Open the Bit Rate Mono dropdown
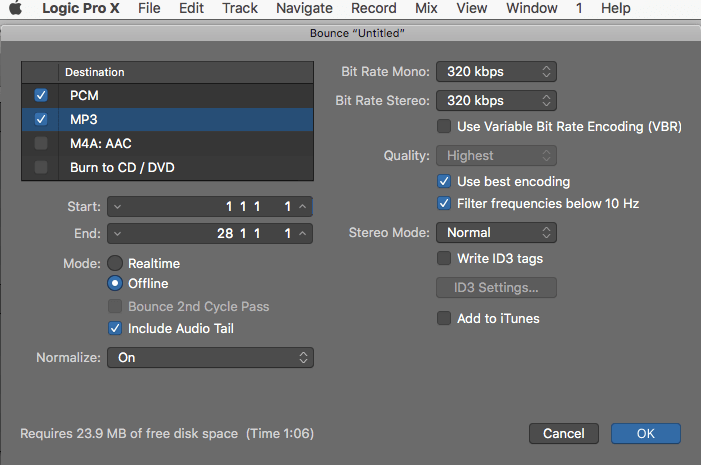 coord(496,72)
